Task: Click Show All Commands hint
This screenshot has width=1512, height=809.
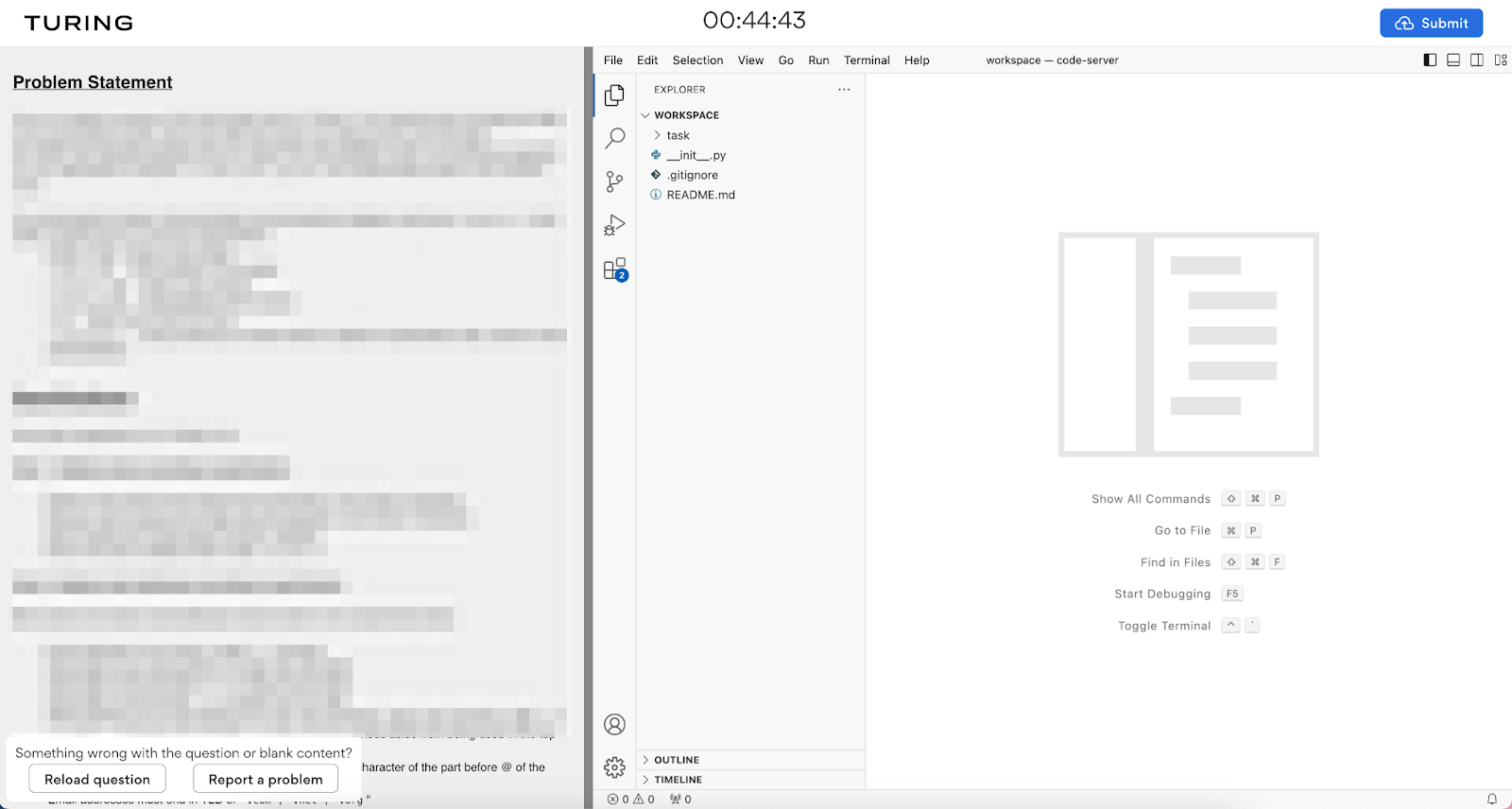Action: (1151, 499)
